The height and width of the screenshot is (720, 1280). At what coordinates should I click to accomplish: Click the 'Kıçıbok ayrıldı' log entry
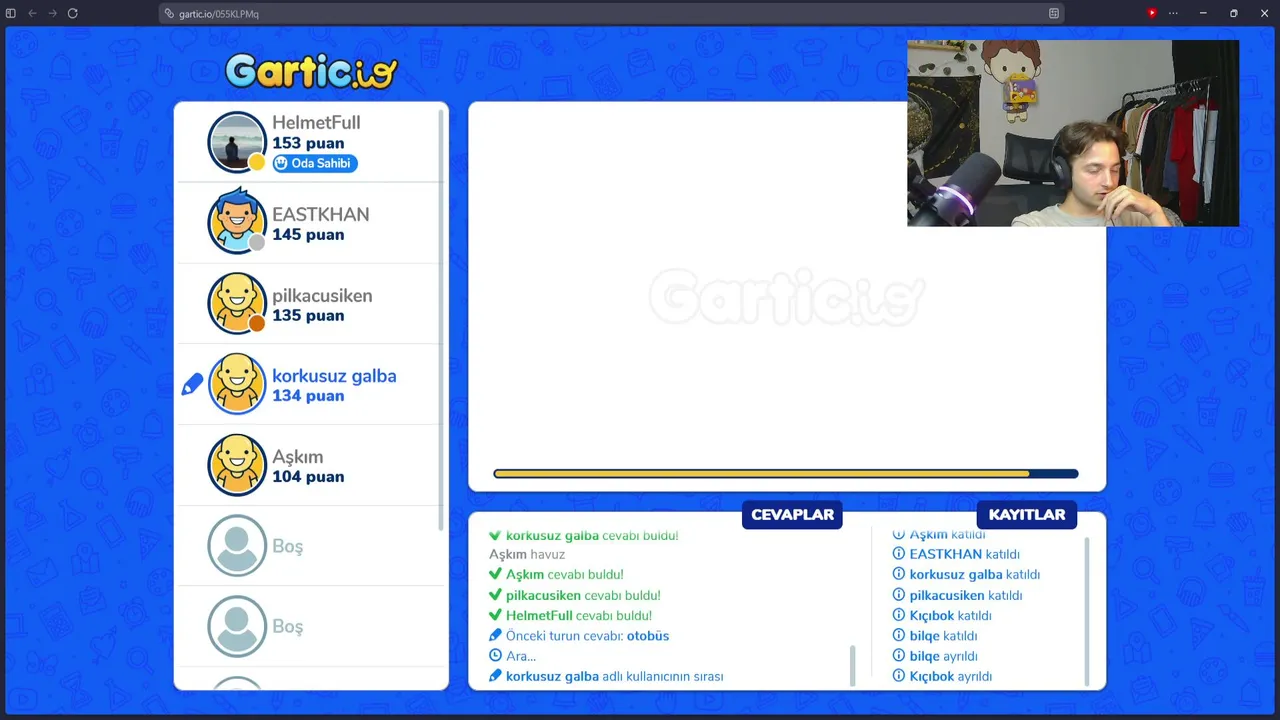click(943, 676)
